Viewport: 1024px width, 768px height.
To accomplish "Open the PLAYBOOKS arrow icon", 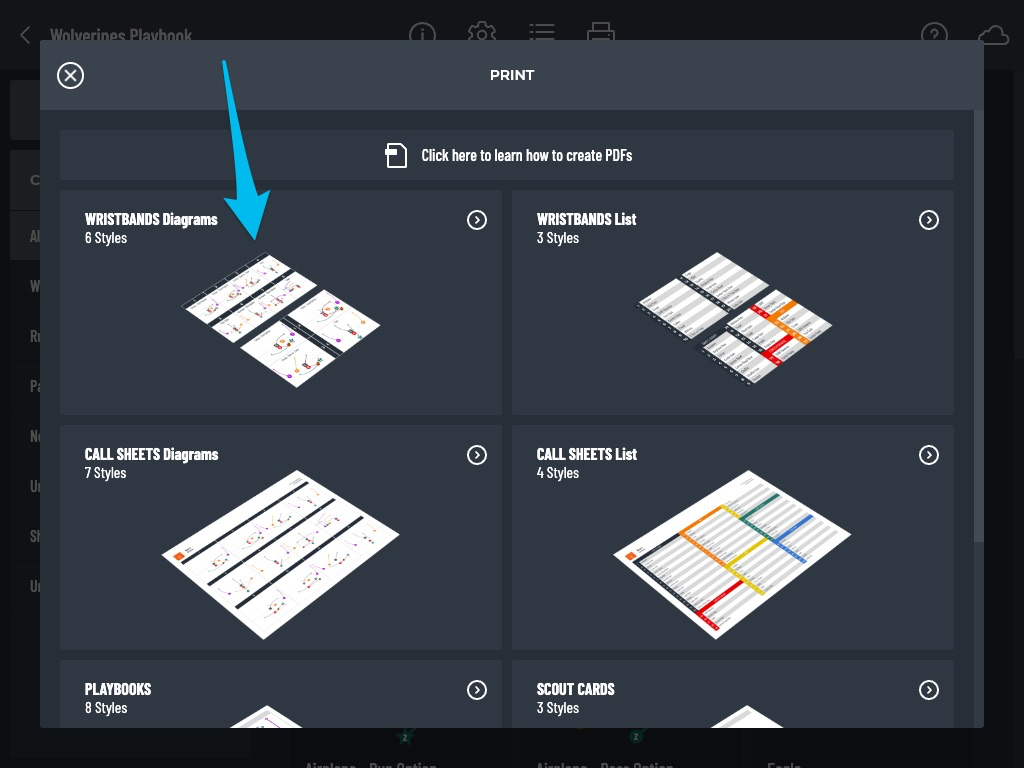I will pos(477,690).
